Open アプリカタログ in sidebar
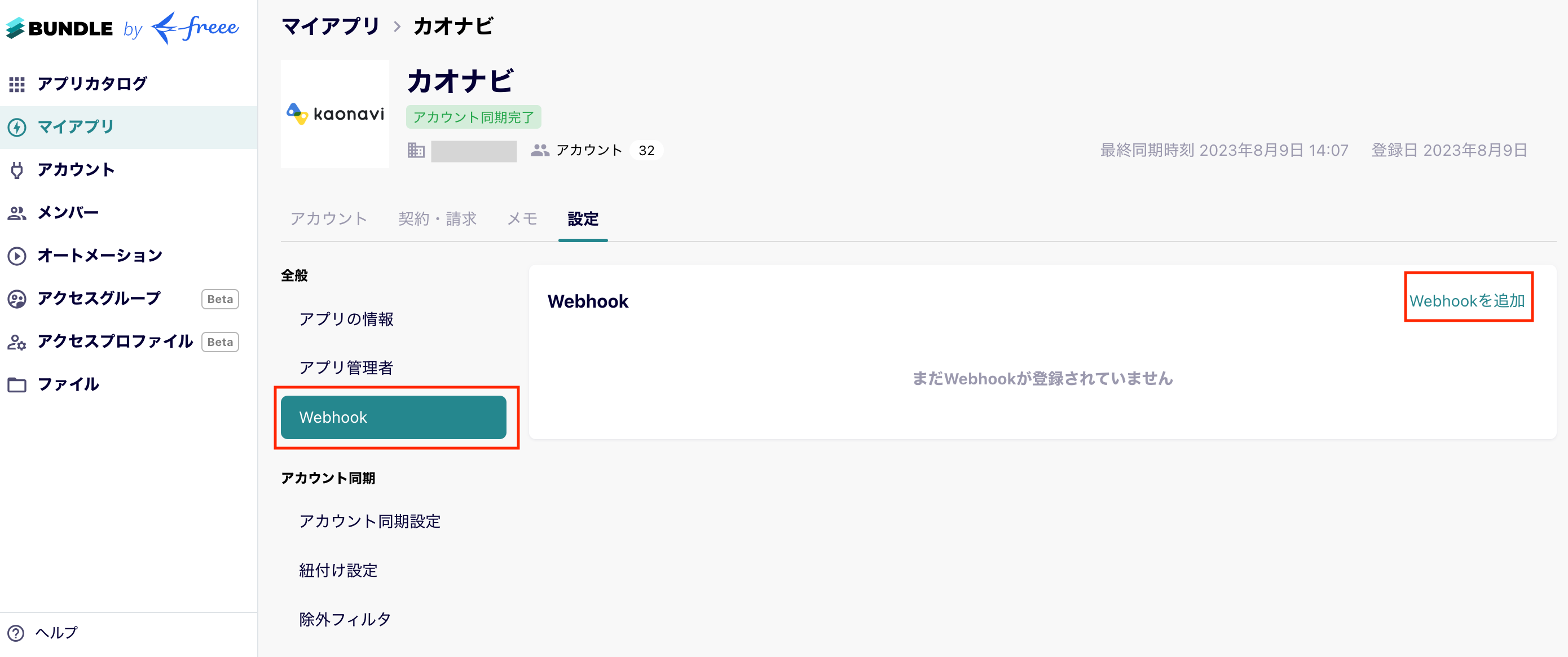1568x657 pixels. coord(129,84)
